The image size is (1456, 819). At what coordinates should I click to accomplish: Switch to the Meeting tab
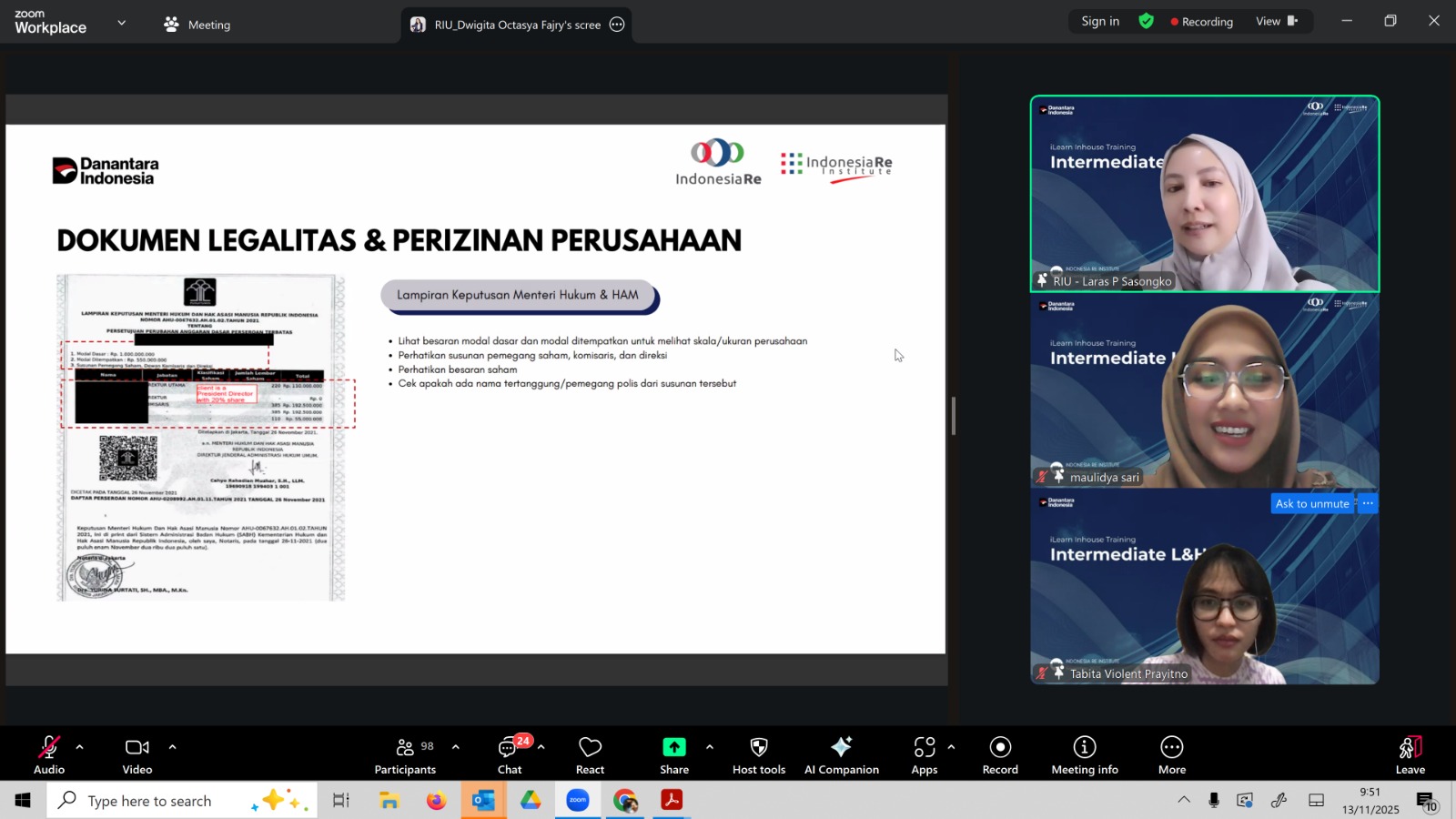click(x=197, y=25)
